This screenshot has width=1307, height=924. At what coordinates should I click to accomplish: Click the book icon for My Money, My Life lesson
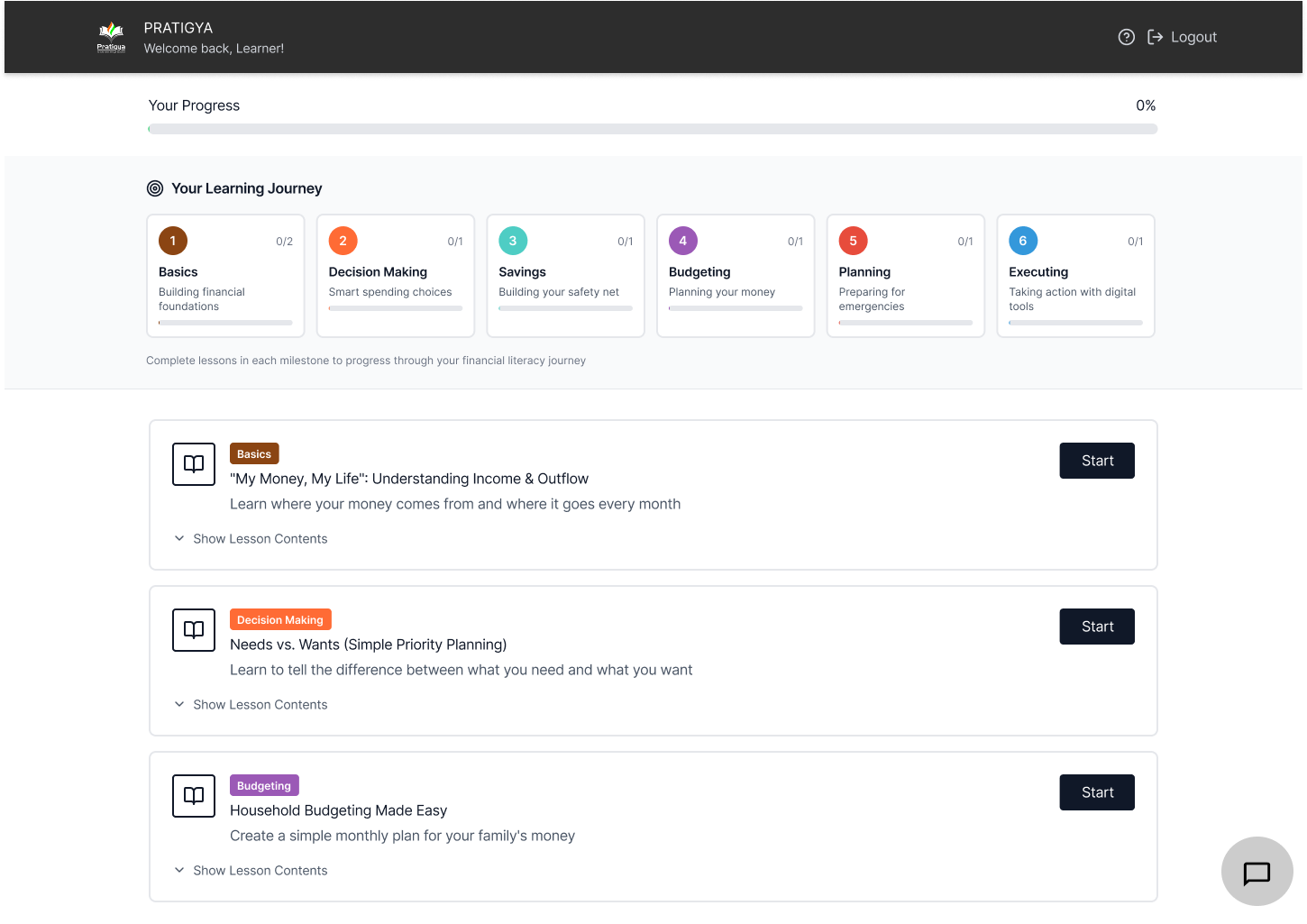click(194, 464)
